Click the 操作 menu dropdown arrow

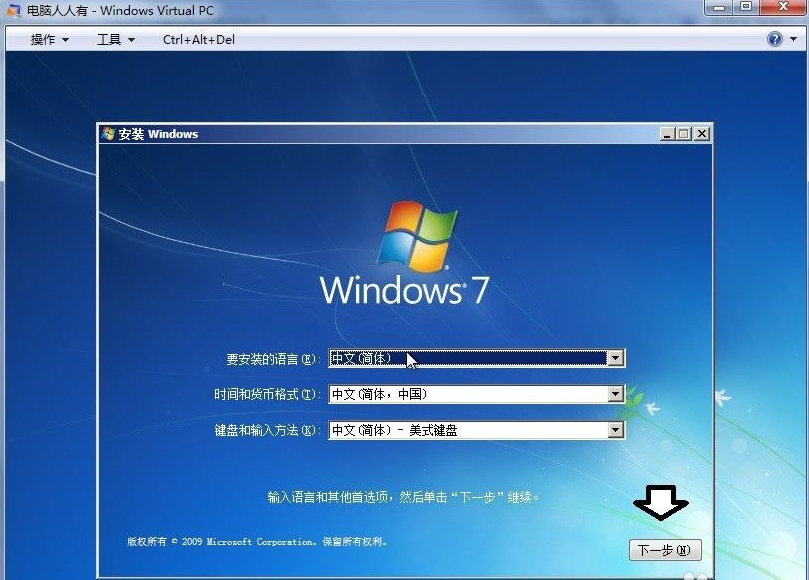[x=67, y=38]
